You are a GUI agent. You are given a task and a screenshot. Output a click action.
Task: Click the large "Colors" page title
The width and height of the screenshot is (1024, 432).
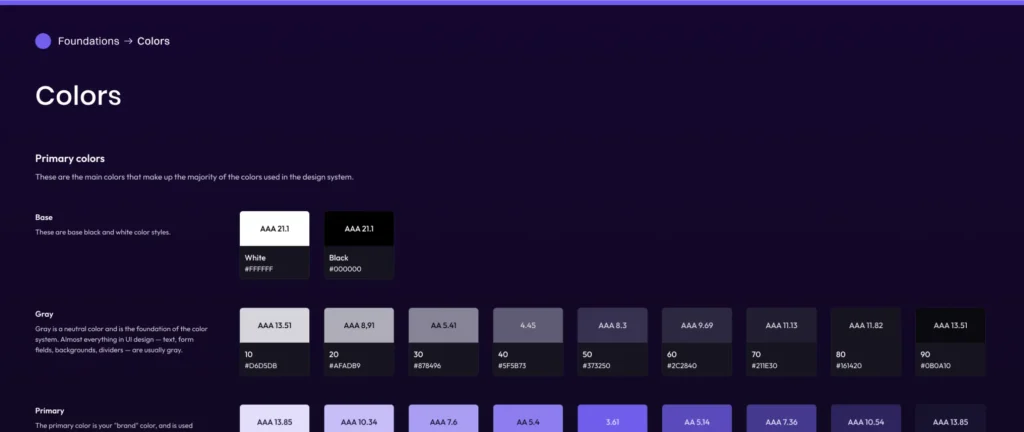coord(78,96)
